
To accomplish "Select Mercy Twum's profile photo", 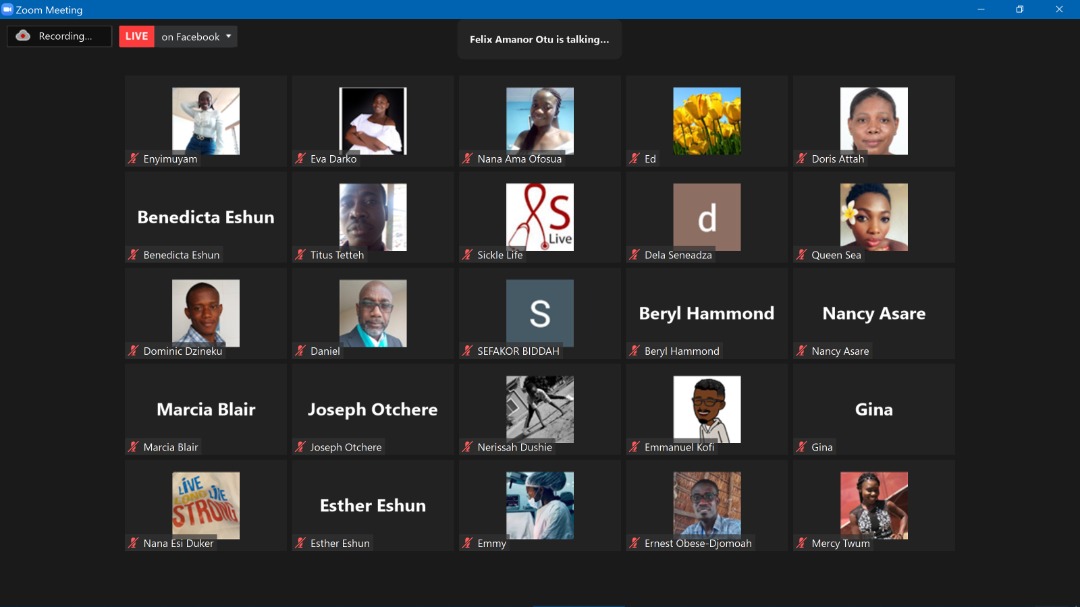I will [874, 505].
